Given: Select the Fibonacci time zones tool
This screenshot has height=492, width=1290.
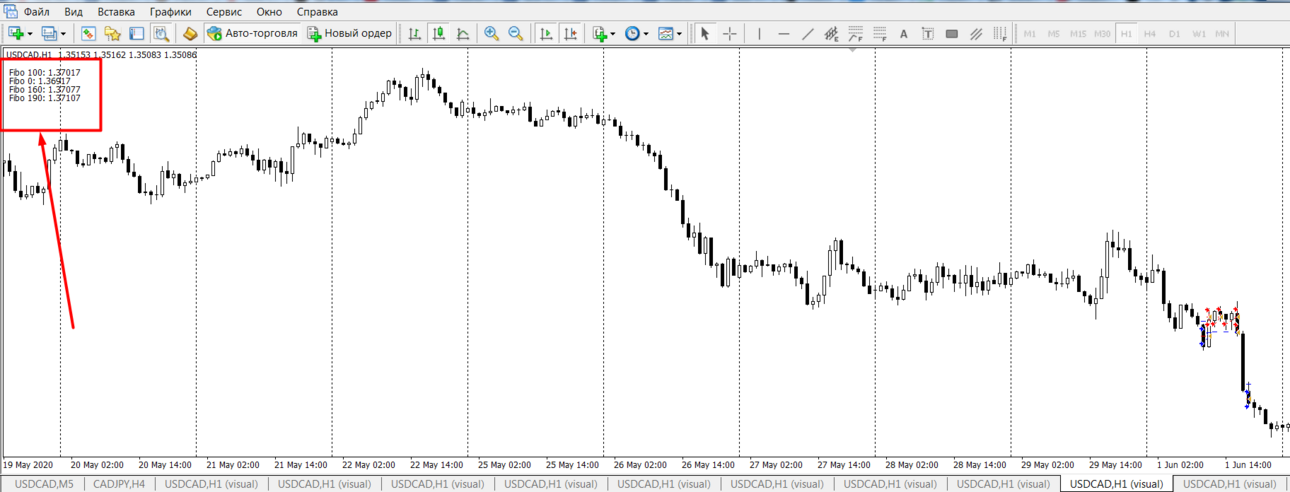Looking at the screenshot, I should click(1000, 33).
